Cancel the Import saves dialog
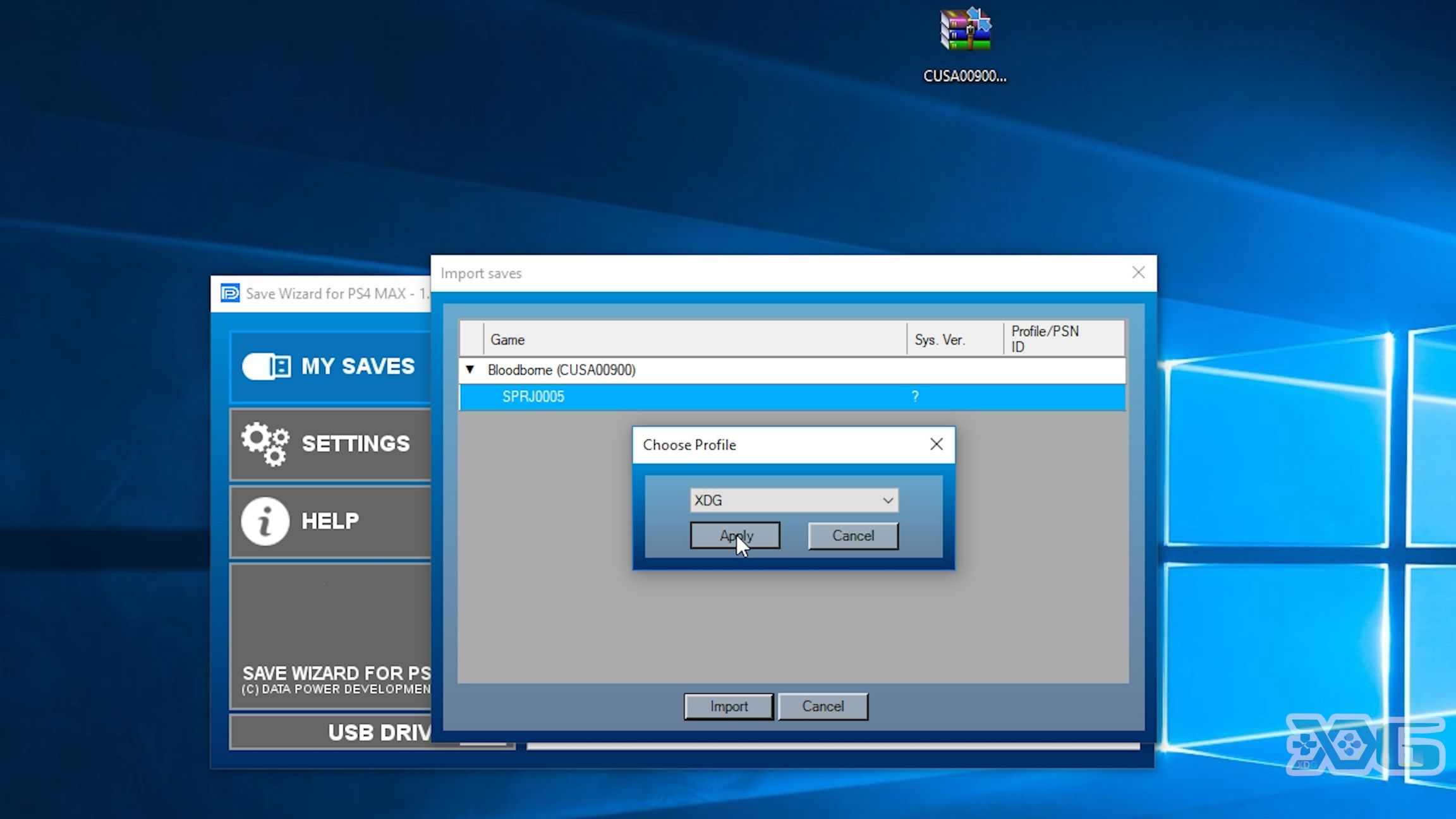Viewport: 1456px width, 819px height. click(x=823, y=706)
